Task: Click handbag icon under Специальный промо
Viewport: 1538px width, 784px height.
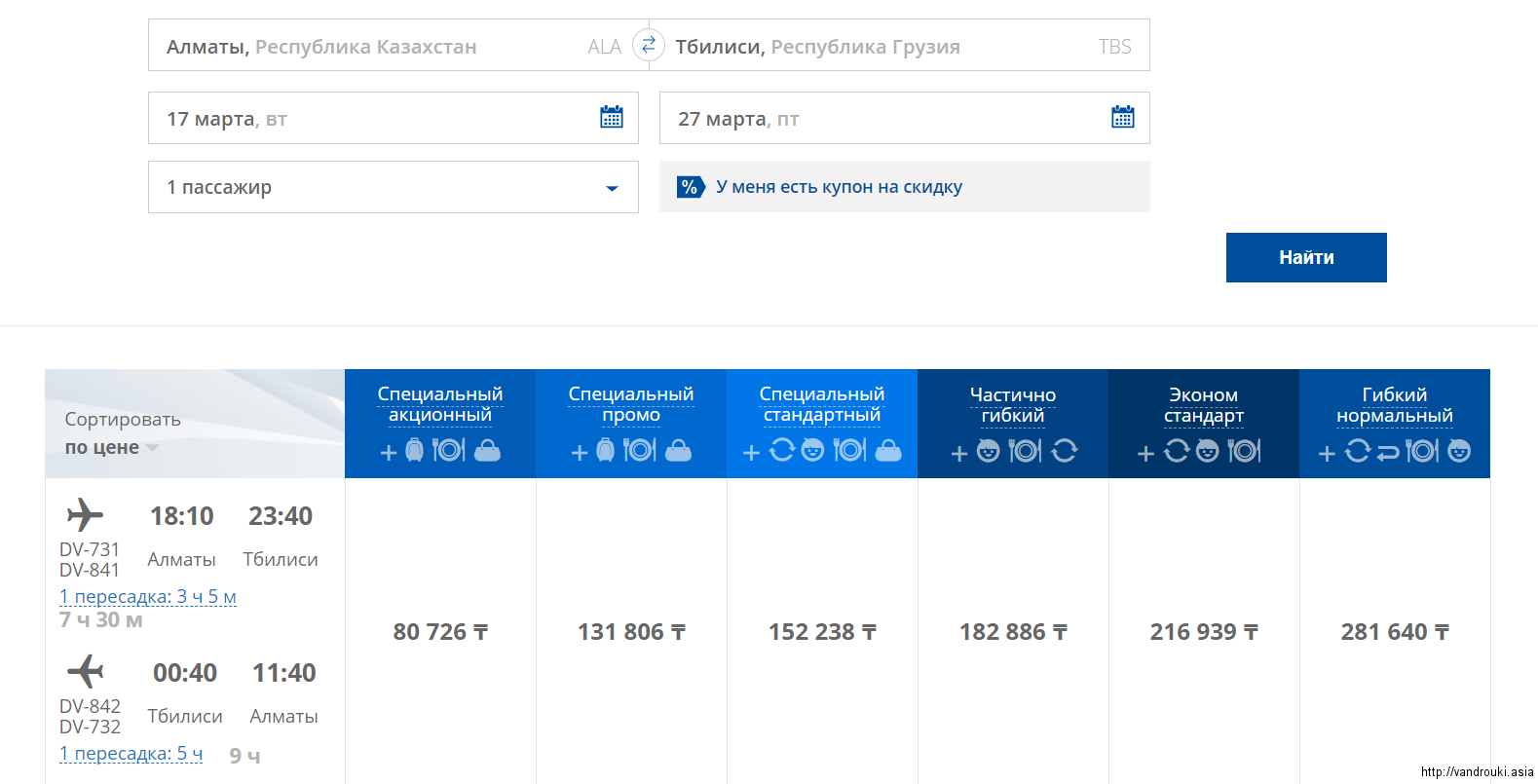Action: (x=678, y=450)
